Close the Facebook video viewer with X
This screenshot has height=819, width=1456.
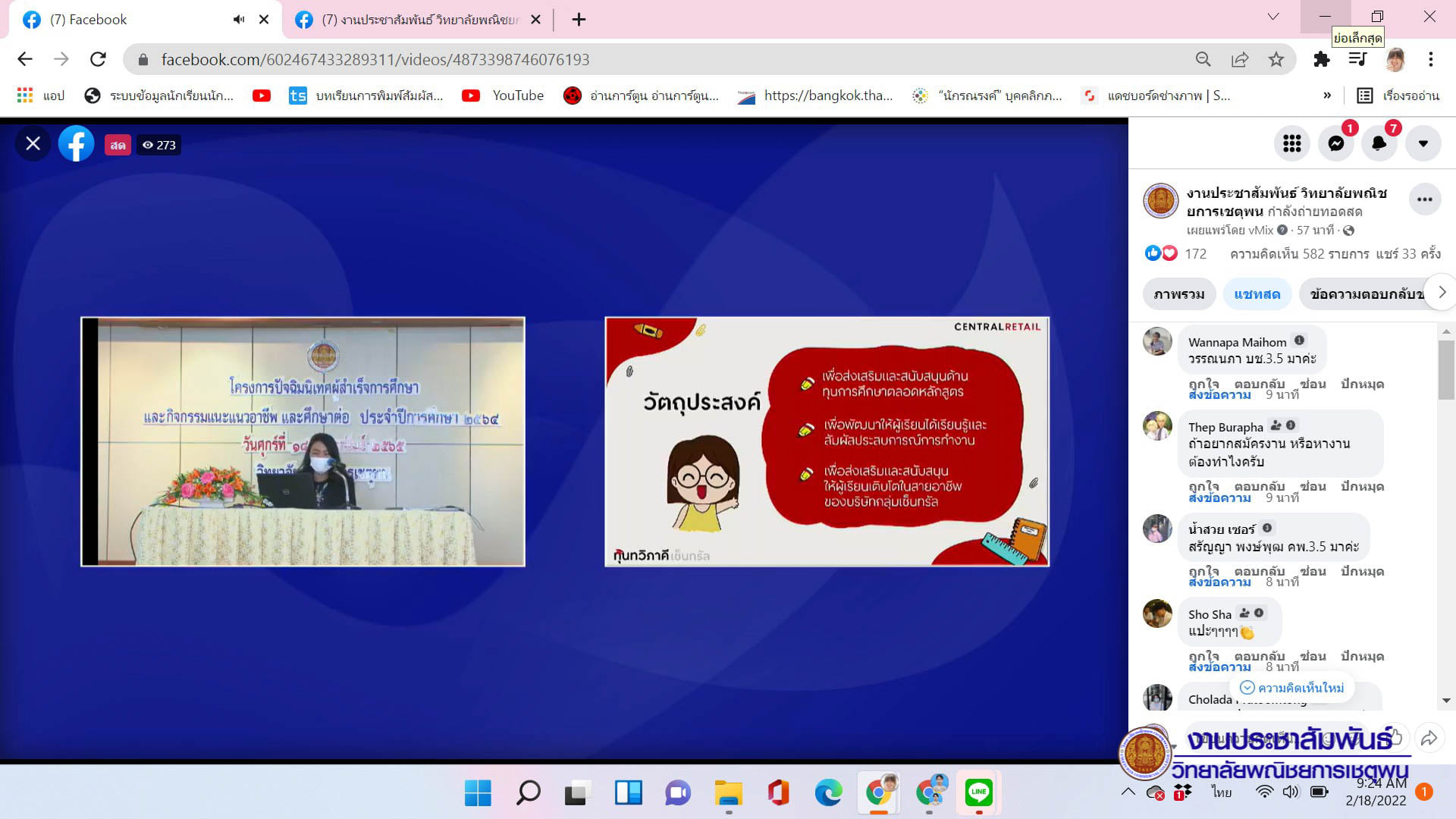click(33, 143)
